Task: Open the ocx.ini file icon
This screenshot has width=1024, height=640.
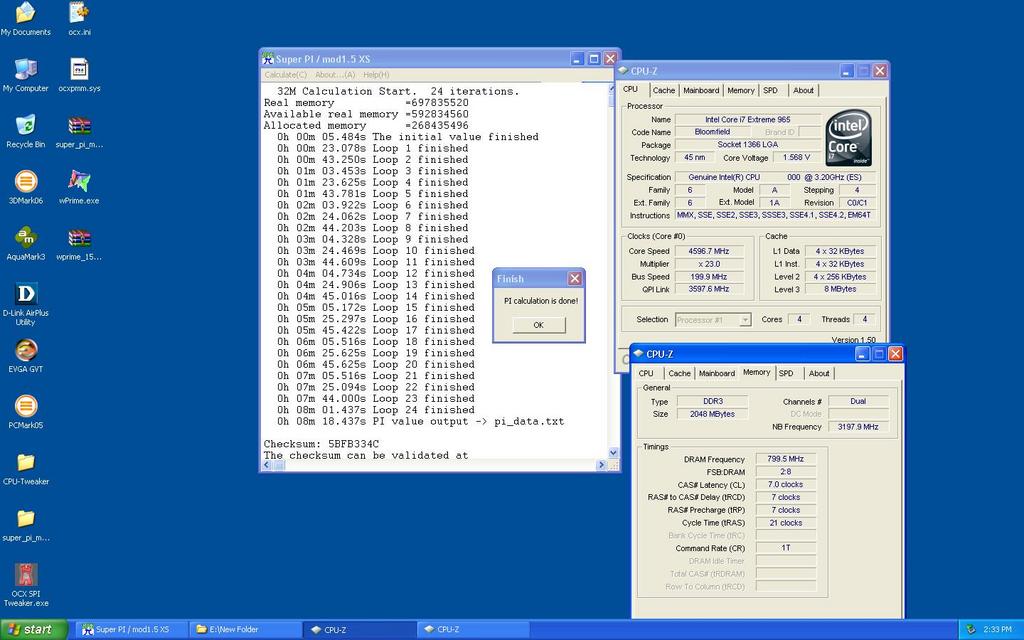Action: (x=79, y=13)
